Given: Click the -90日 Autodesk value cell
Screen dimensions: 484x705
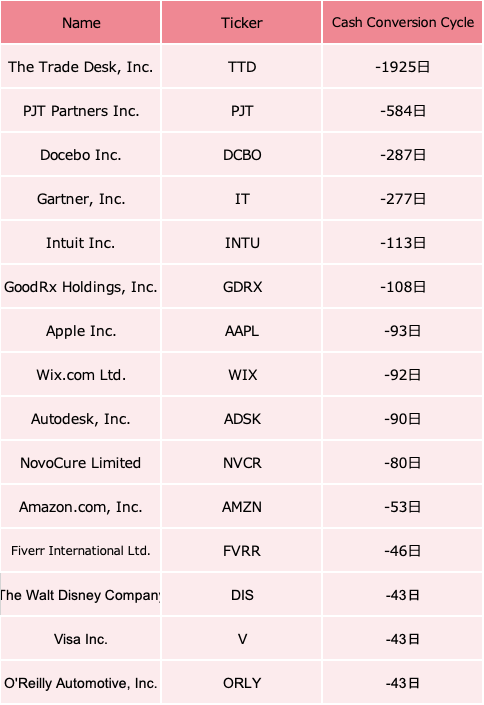Looking at the screenshot, I should pos(403,419).
